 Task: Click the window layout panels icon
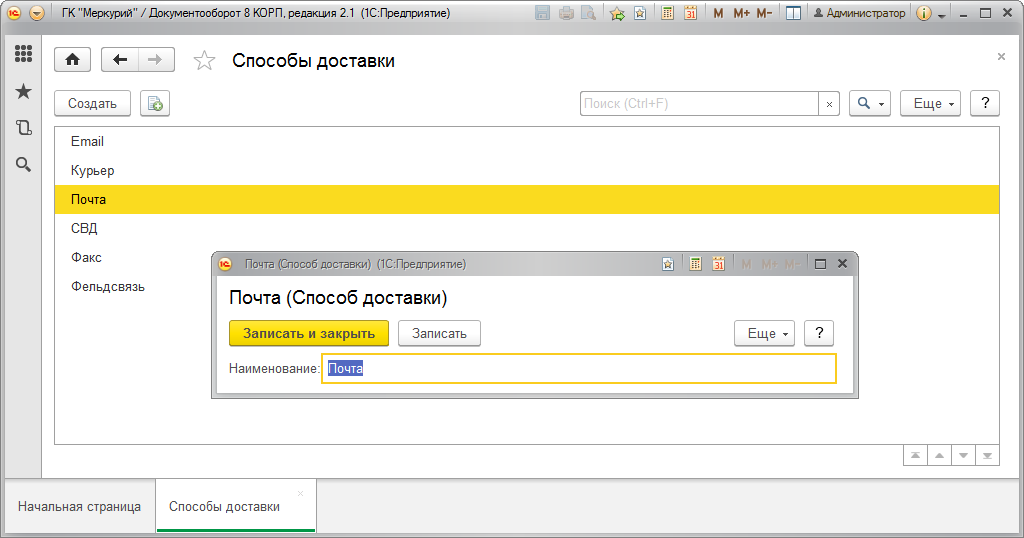[x=793, y=13]
